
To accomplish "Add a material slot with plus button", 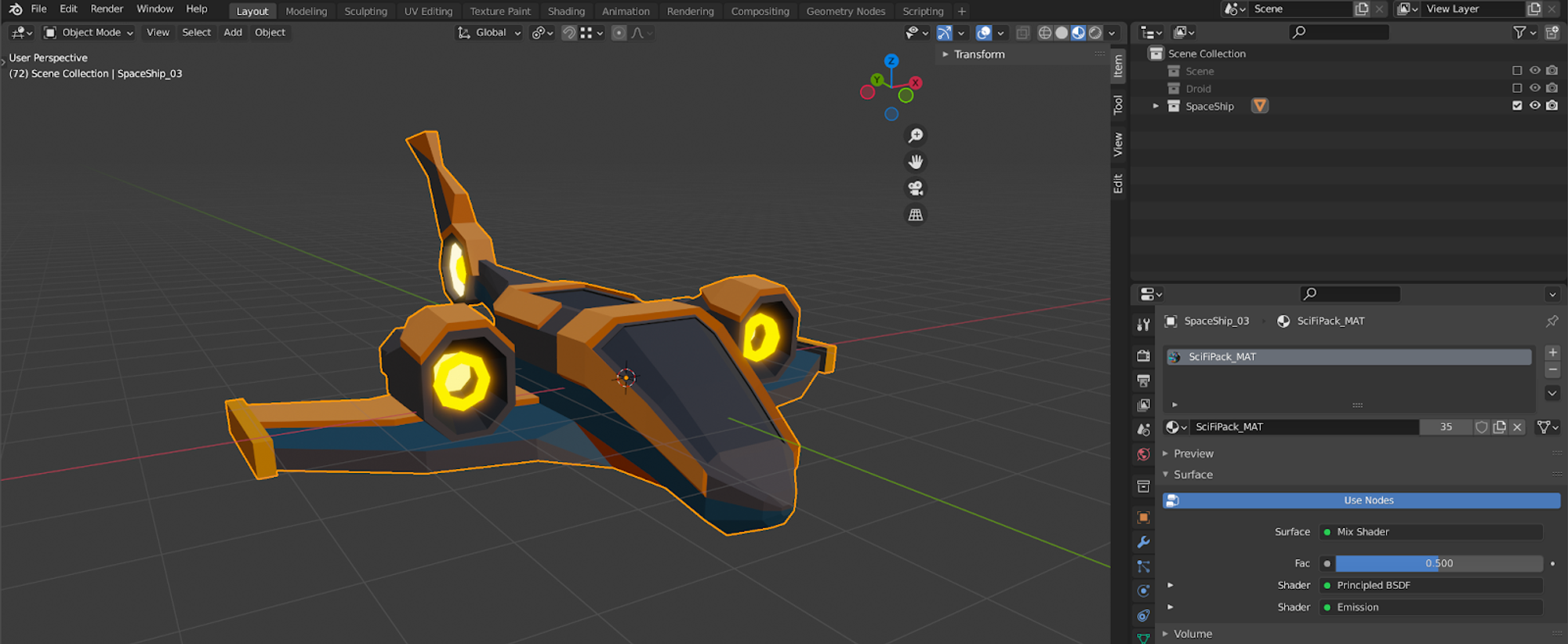I will [x=1552, y=352].
